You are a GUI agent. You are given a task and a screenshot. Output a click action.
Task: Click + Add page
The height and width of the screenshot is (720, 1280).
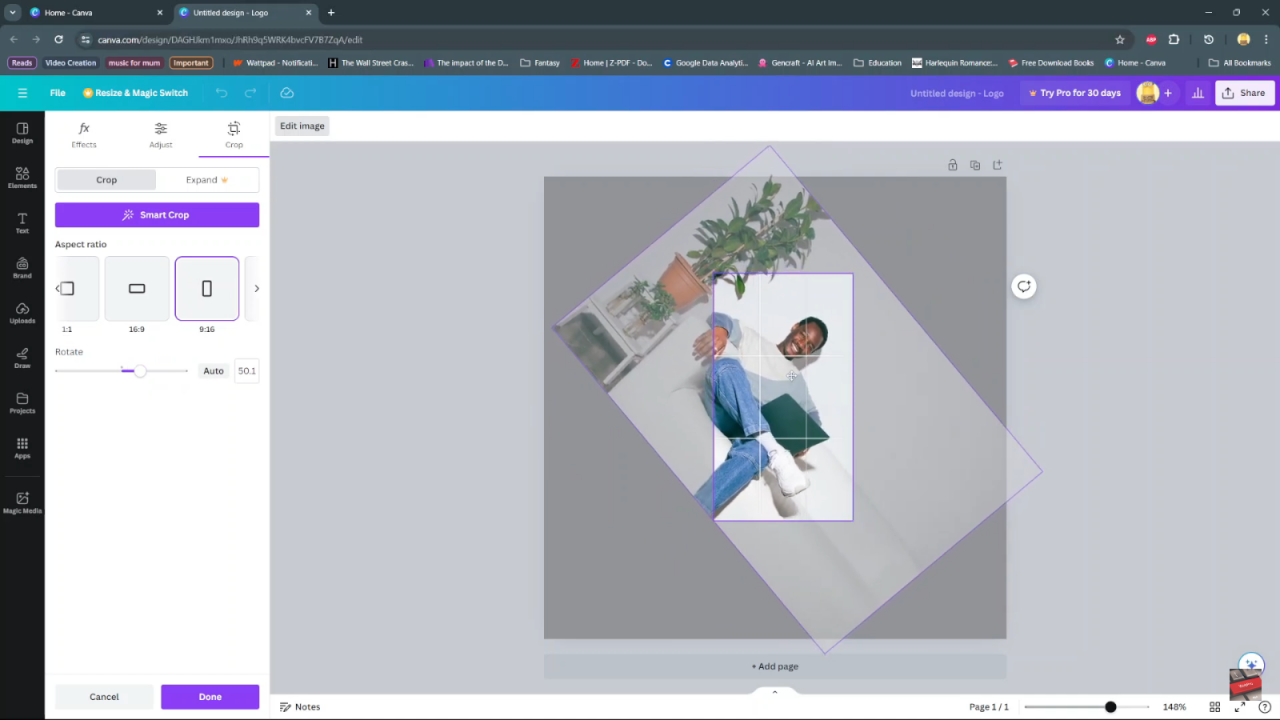pos(775,666)
